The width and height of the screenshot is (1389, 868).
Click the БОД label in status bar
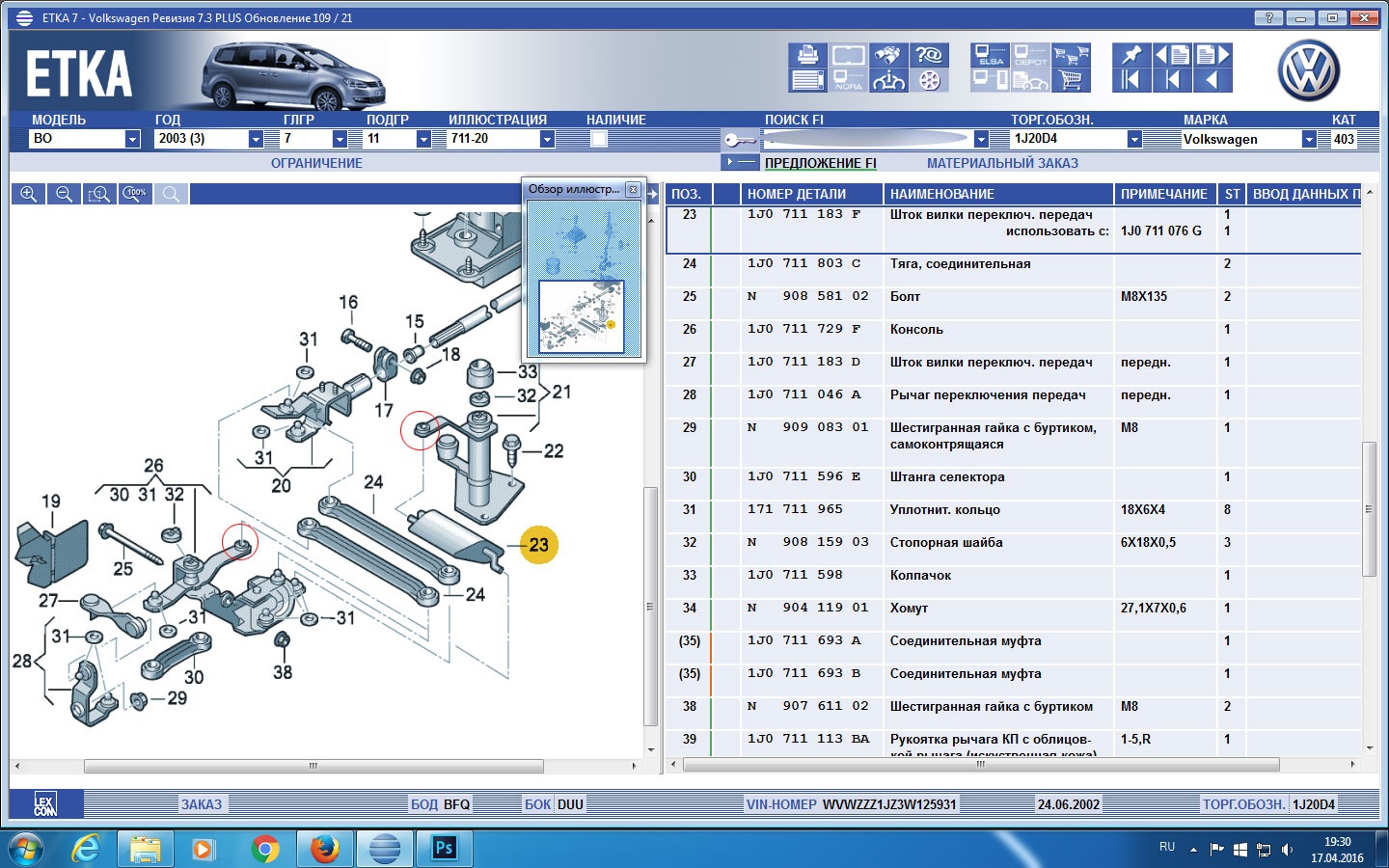424,804
